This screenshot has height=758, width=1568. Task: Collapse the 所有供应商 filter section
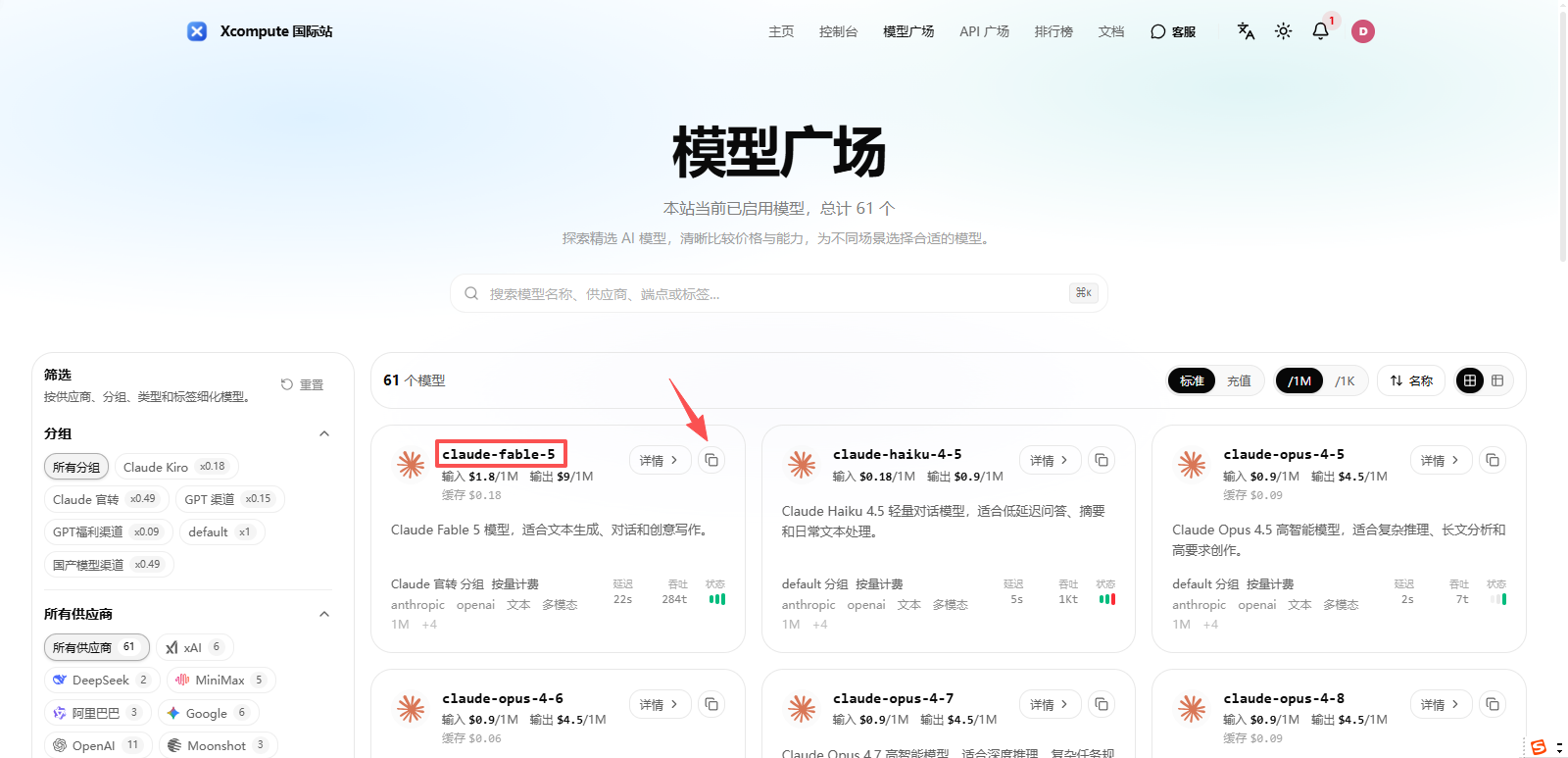click(324, 614)
